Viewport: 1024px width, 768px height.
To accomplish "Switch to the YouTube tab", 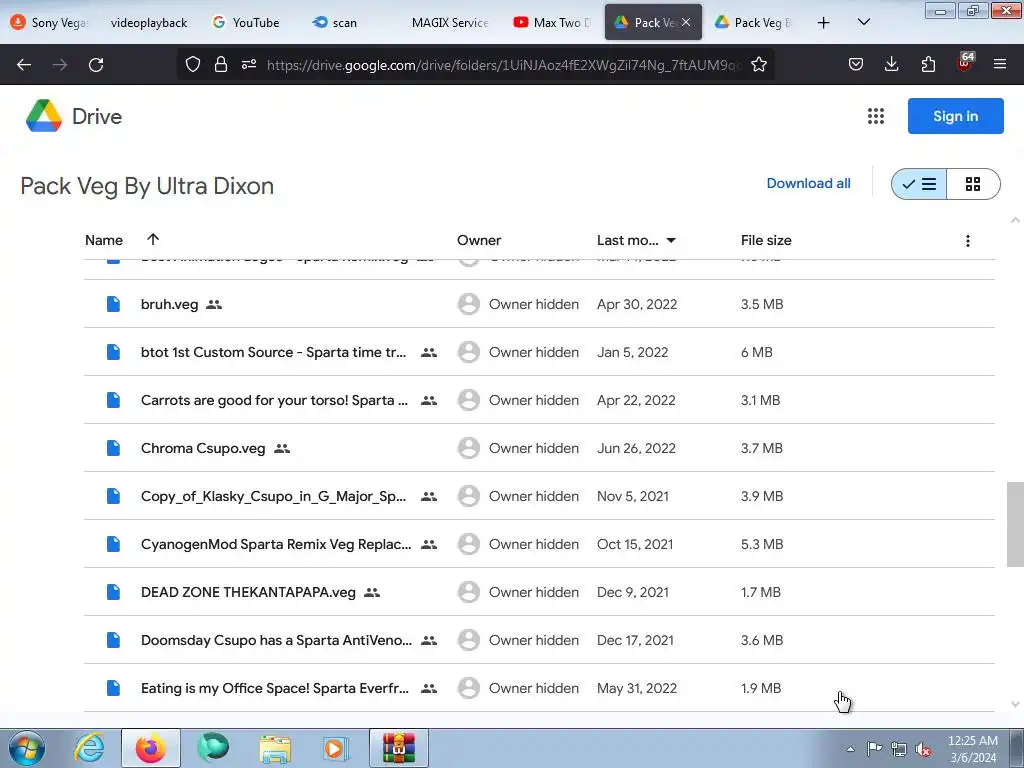I will (248, 23).
